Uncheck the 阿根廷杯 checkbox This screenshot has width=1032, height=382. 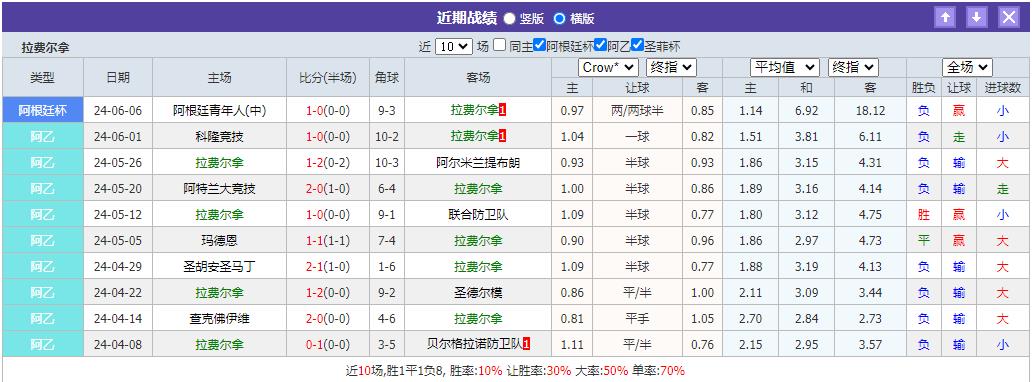tap(539, 45)
